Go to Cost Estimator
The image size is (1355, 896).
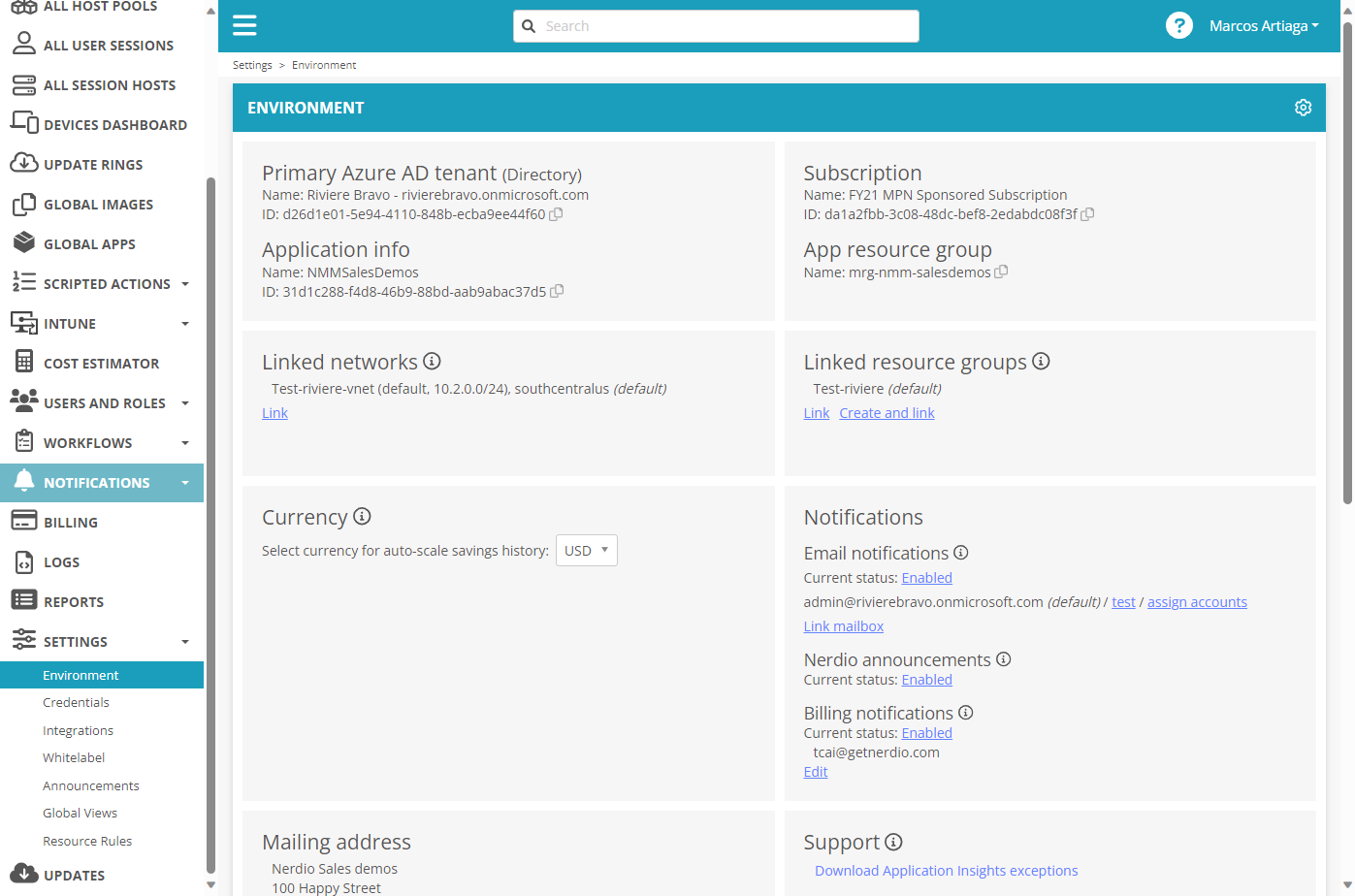coord(102,364)
